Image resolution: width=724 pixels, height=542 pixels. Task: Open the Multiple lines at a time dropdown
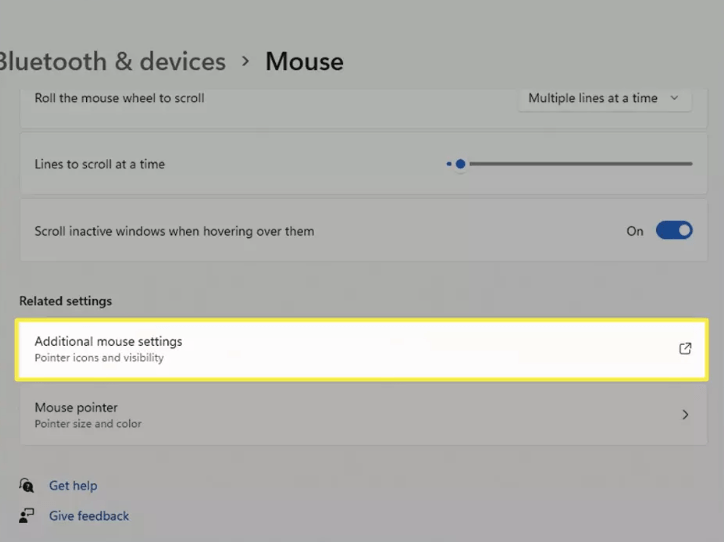click(x=604, y=98)
